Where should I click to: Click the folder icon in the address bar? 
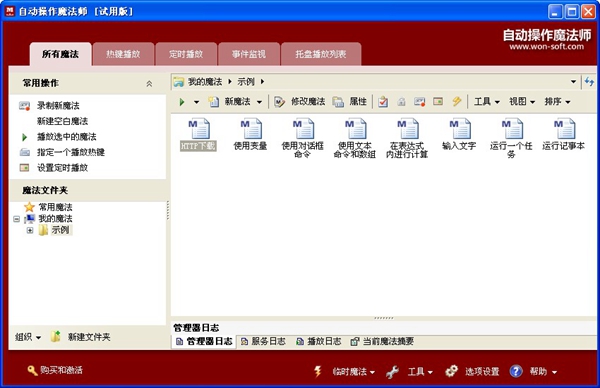point(179,82)
